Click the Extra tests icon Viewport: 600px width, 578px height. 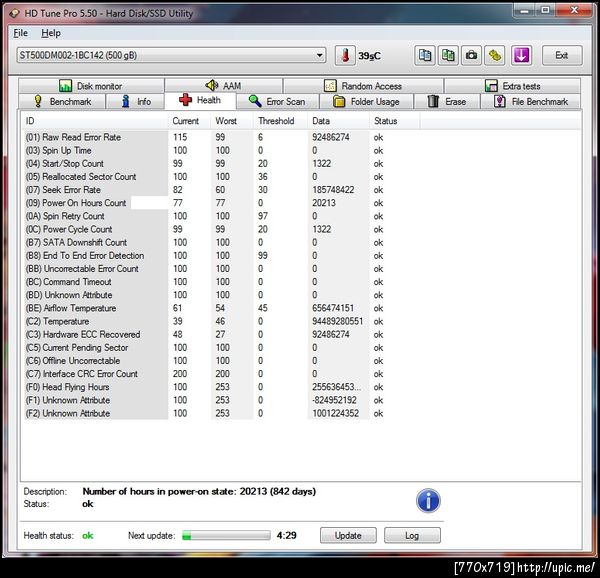pos(491,86)
